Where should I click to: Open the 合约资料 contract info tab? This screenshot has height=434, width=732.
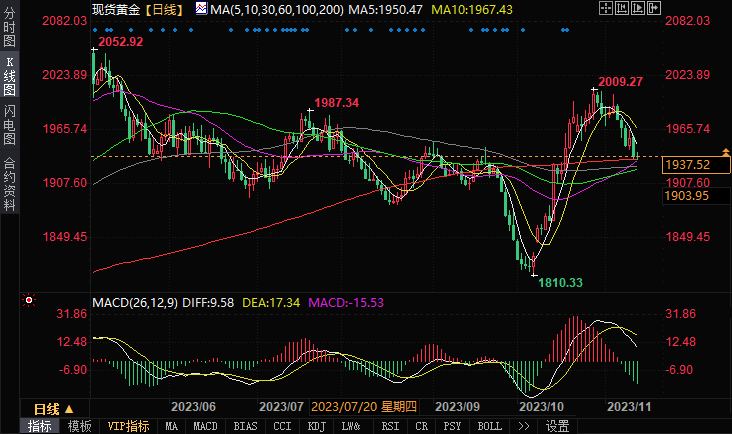[9, 184]
